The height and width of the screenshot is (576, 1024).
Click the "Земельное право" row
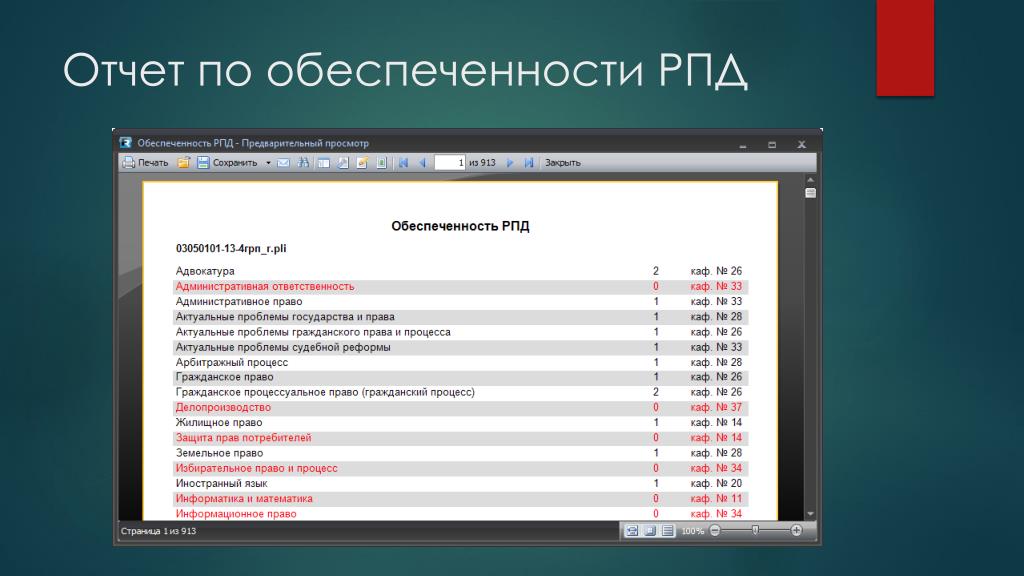tap(460, 453)
